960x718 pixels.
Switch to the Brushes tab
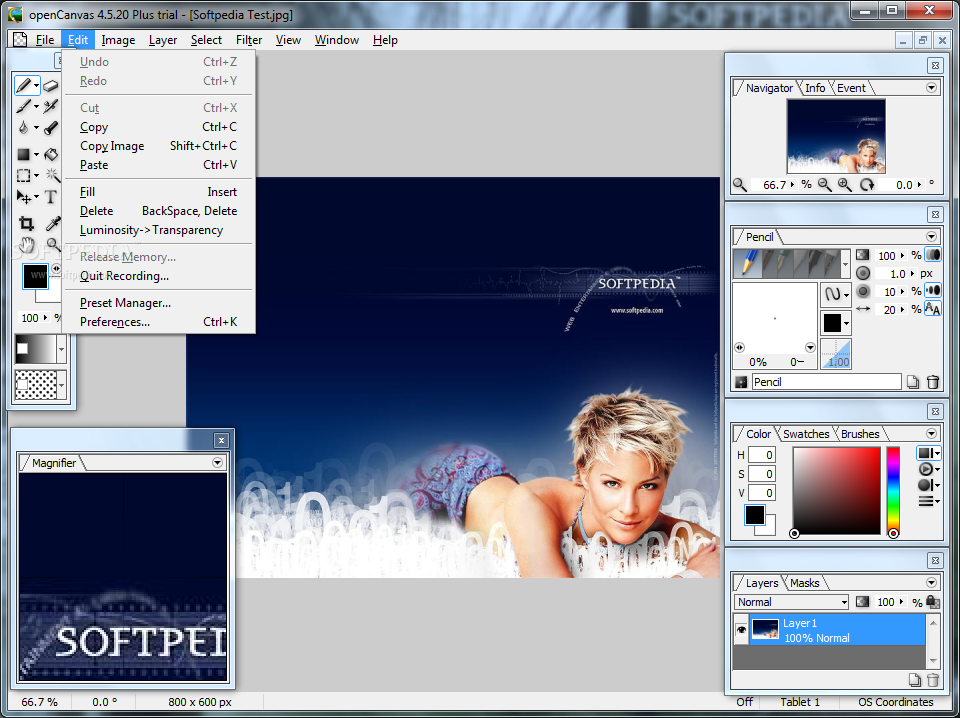[860, 434]
